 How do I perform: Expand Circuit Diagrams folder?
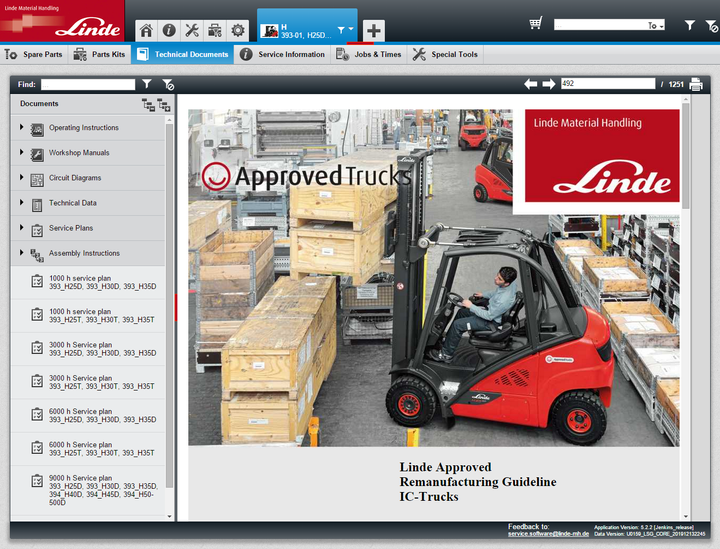tap(21, 177)
